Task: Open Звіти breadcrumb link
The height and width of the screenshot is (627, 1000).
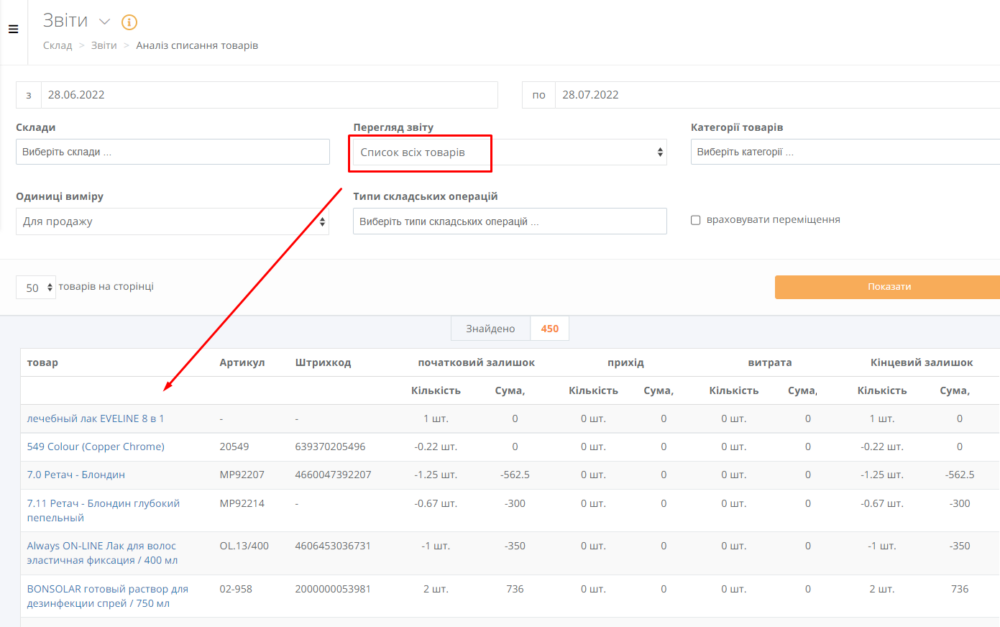Action: tap(103, 45)
